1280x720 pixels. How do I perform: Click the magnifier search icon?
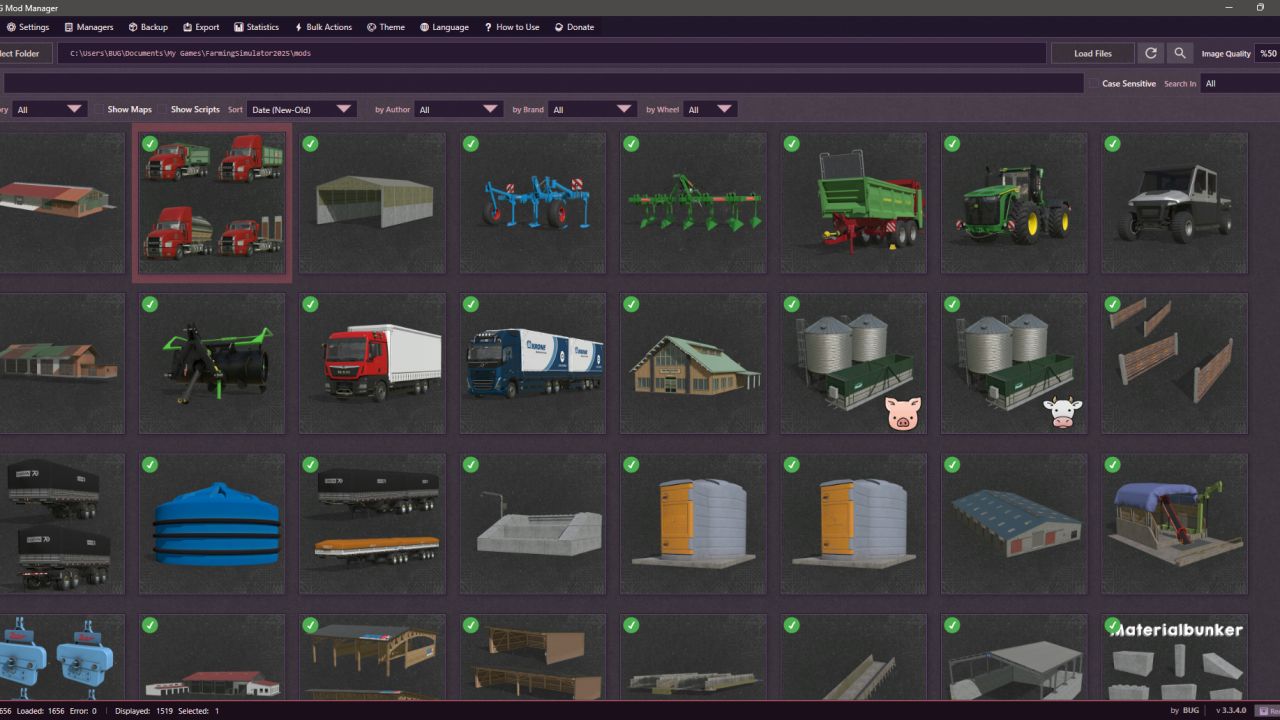click(x=1180, y=53)
